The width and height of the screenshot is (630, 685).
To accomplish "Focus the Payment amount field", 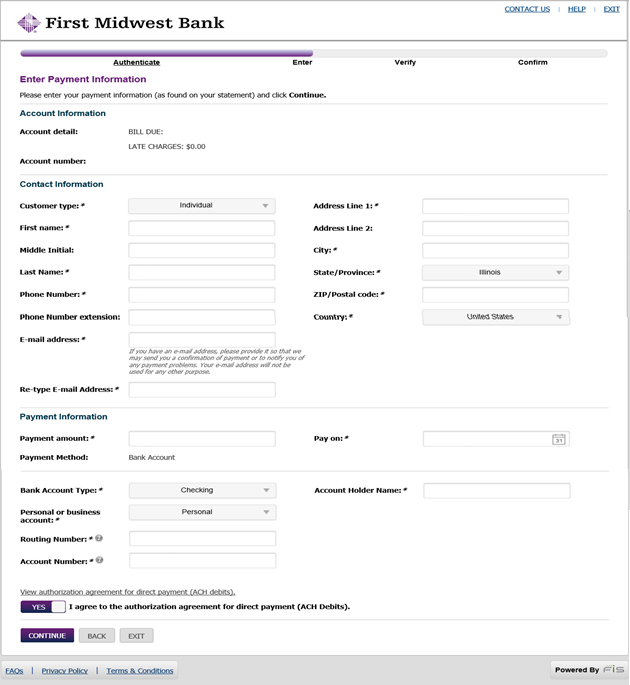I will [x=202, y=439].
